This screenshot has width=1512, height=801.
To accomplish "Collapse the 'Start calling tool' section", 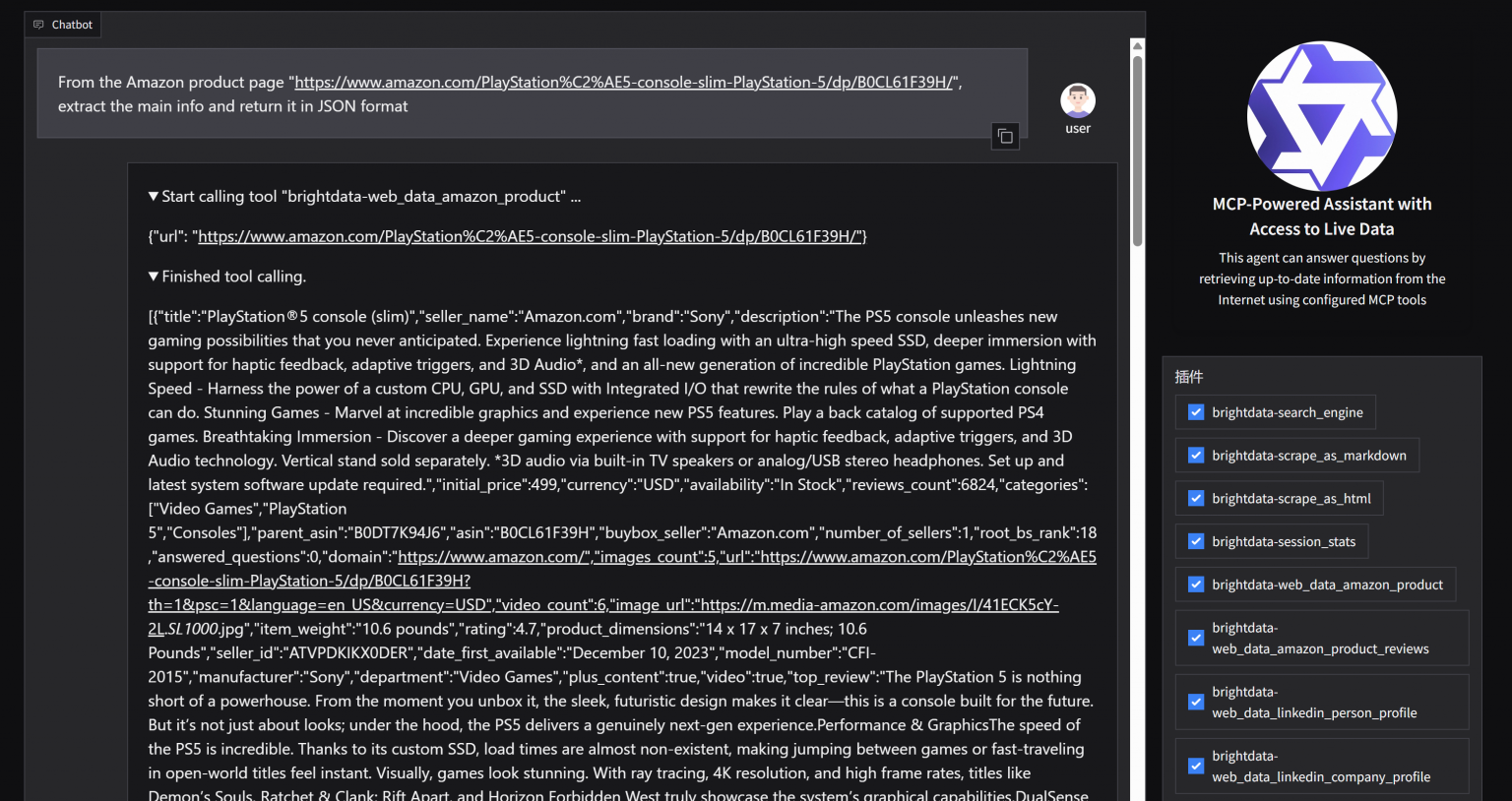I will [x=154, y=196].
